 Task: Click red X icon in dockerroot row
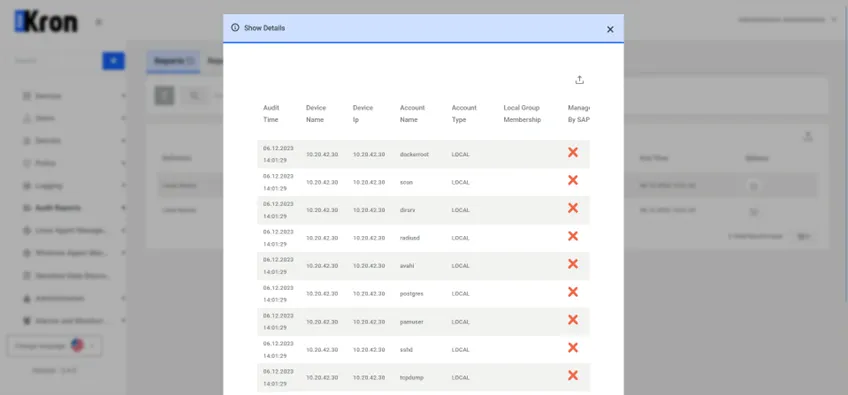(573, 153)
